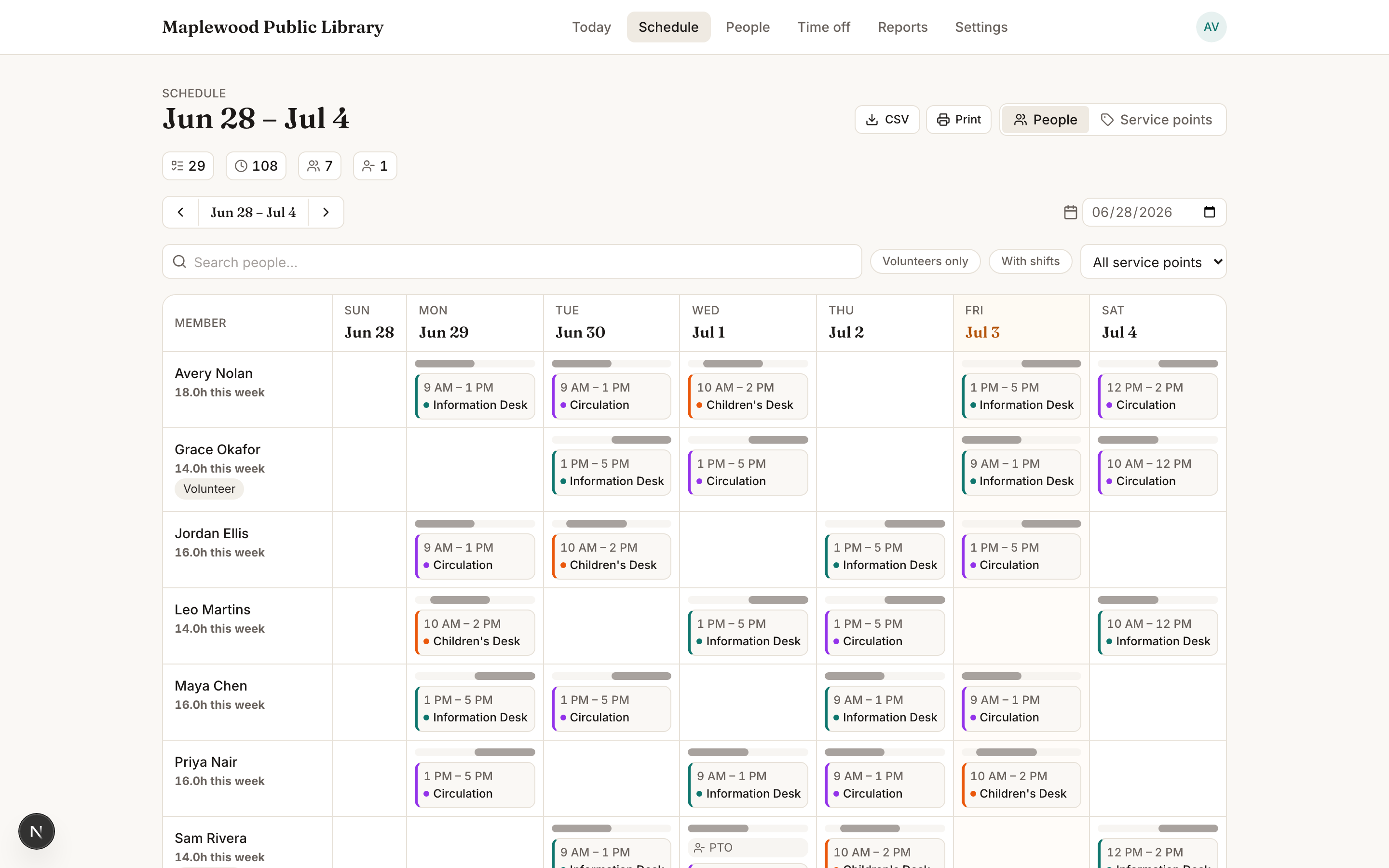Click member name Priya Nair
Viewport: 1389px width, 868px height.
[205, 762]
